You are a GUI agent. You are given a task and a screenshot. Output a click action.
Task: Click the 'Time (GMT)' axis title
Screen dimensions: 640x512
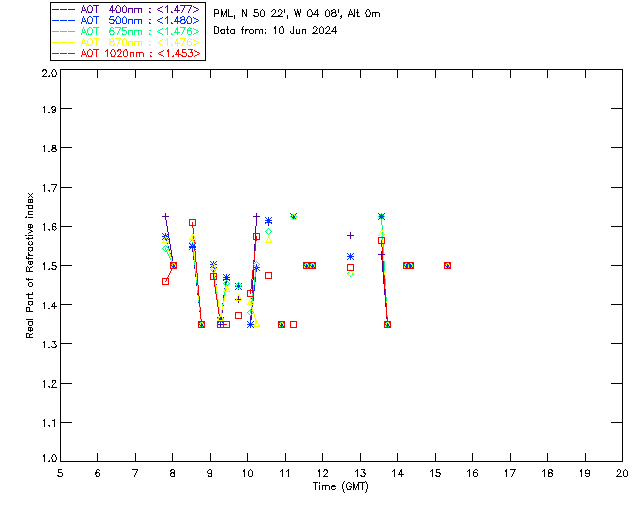[340, 487]
